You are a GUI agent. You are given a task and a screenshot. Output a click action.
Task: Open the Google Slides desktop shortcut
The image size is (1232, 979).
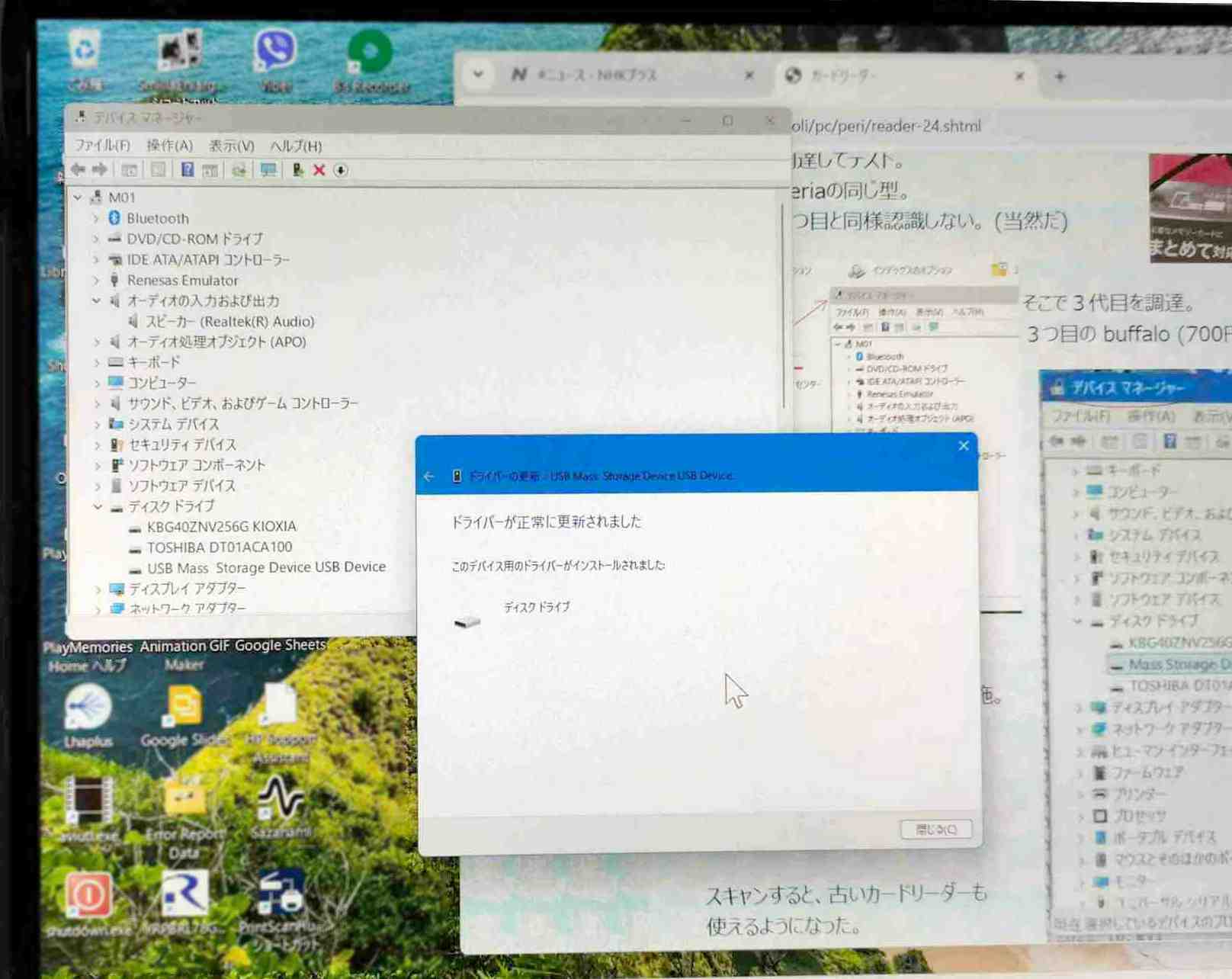(183, 712)
